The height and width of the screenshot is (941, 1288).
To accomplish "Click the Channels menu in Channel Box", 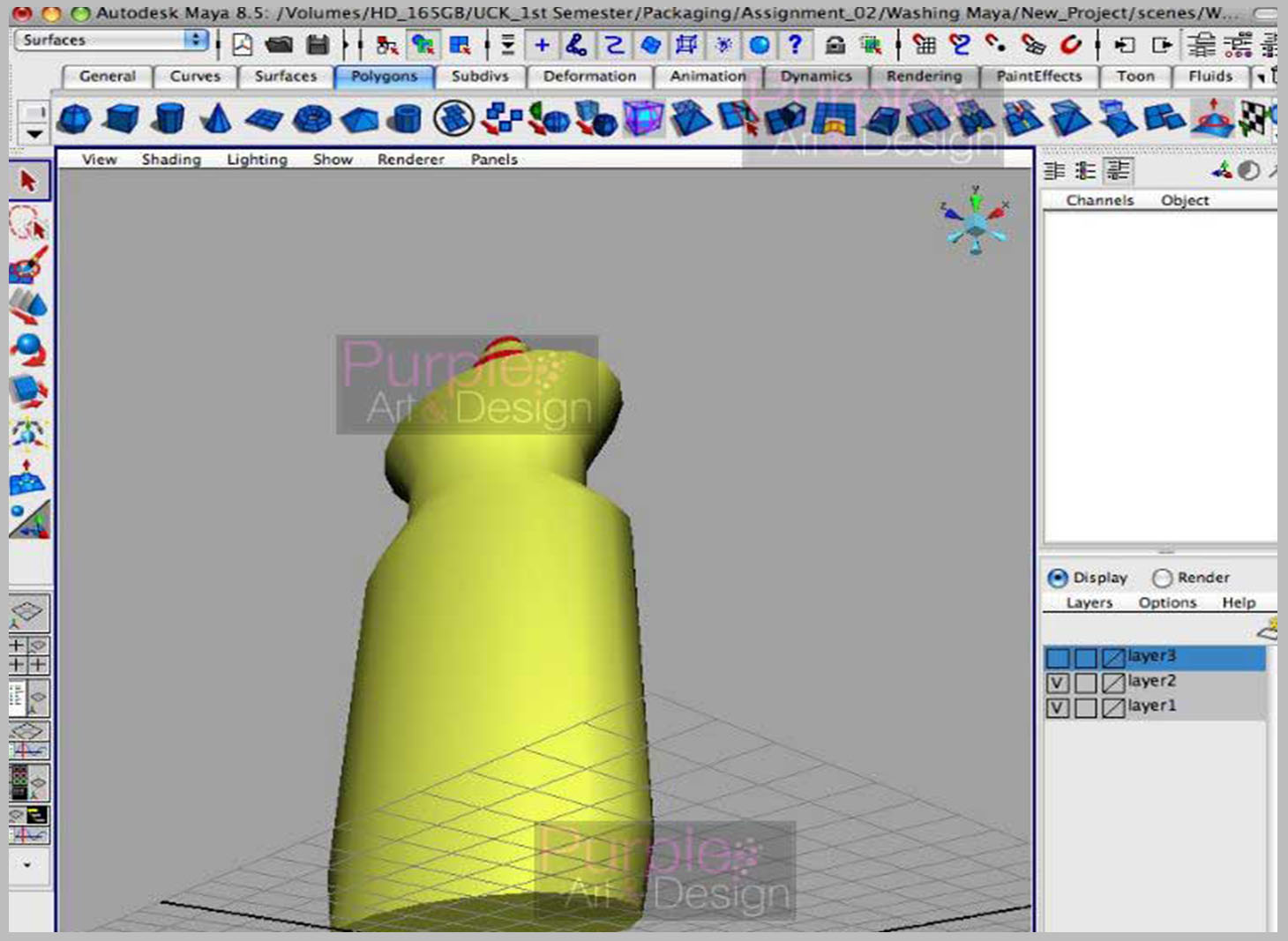I will [1099, 200].
